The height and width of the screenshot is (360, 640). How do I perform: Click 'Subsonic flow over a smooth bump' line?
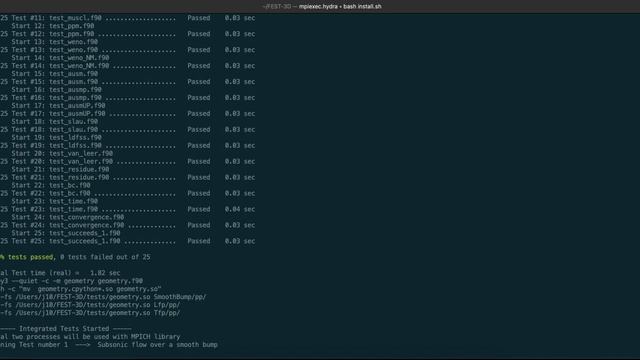click(158, 345)
